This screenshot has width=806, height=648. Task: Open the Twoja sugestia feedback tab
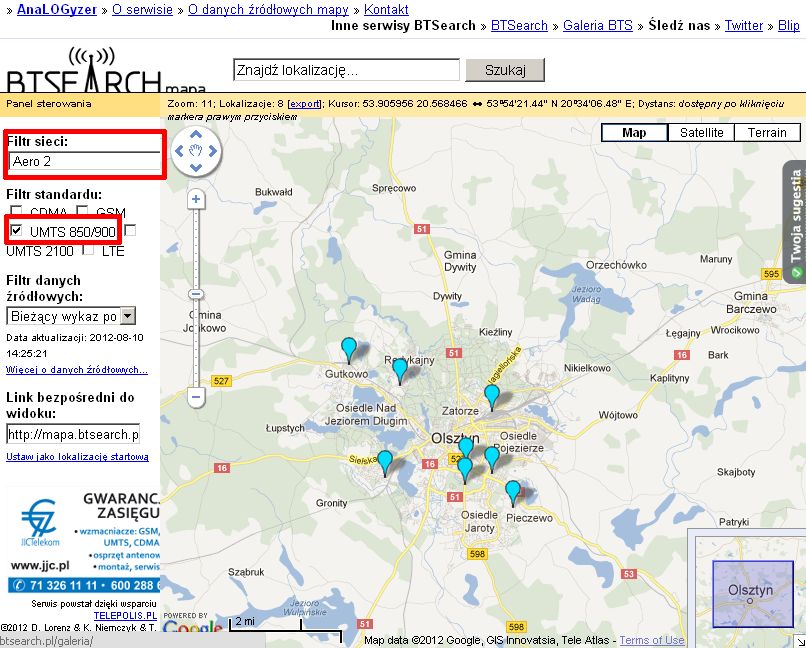point(795,221)
